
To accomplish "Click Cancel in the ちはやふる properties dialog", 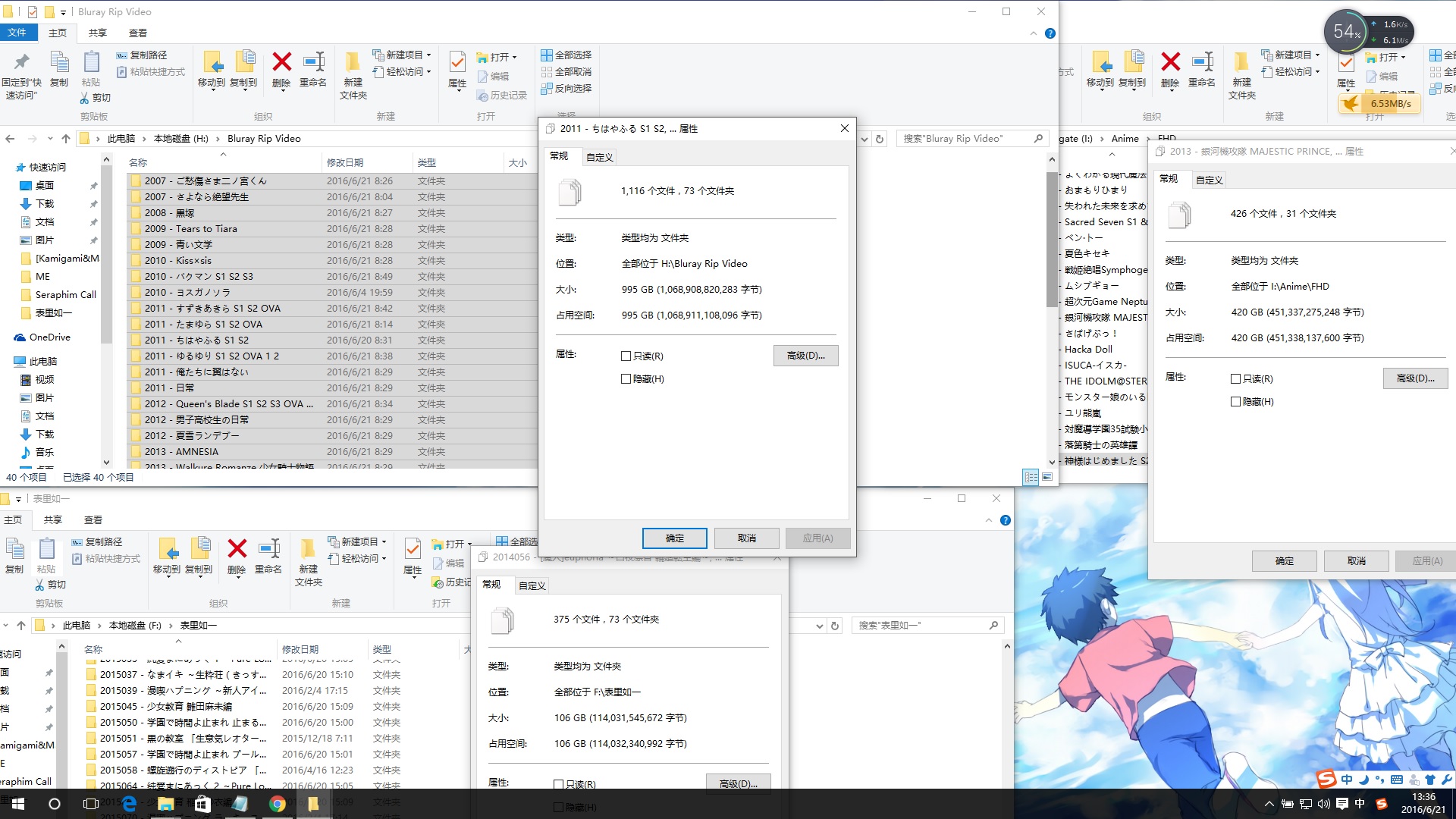I will coord(747,538).
